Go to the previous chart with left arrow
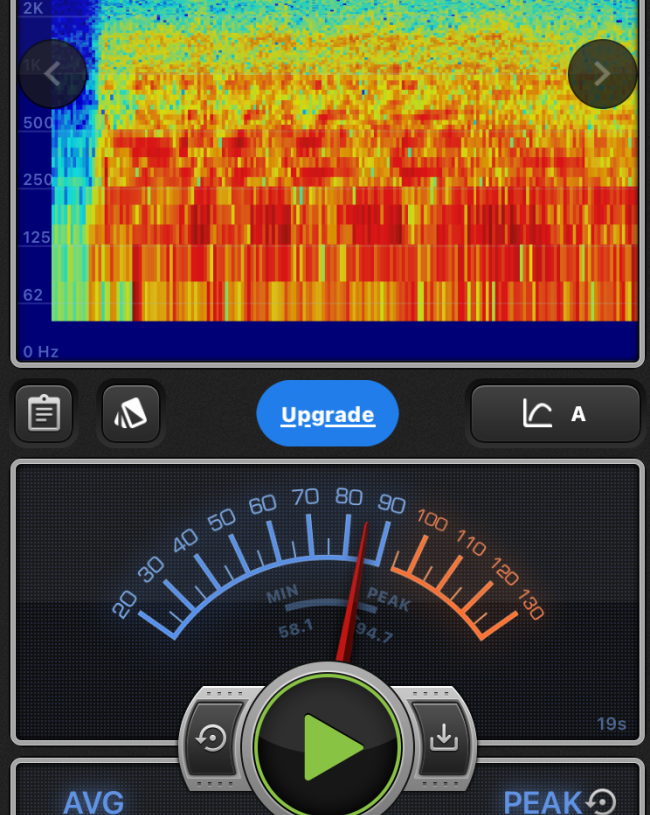This screenshot has width=650, height=815. (x=52, y=74)
